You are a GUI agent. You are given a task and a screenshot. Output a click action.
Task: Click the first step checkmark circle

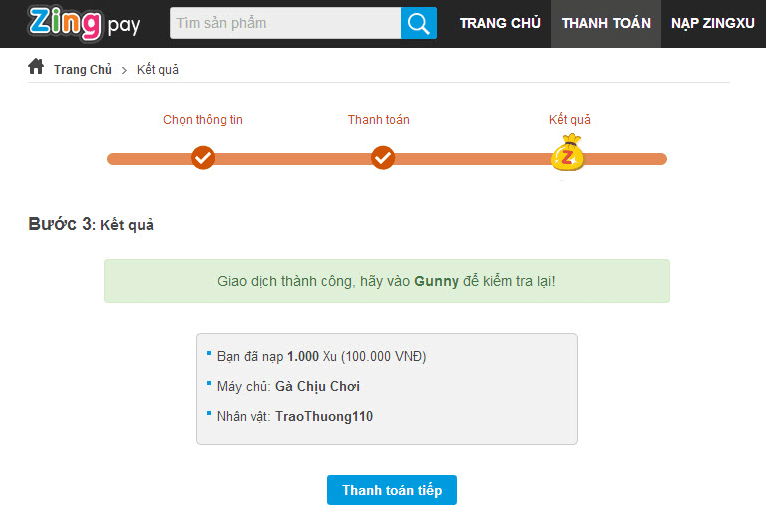203,158
